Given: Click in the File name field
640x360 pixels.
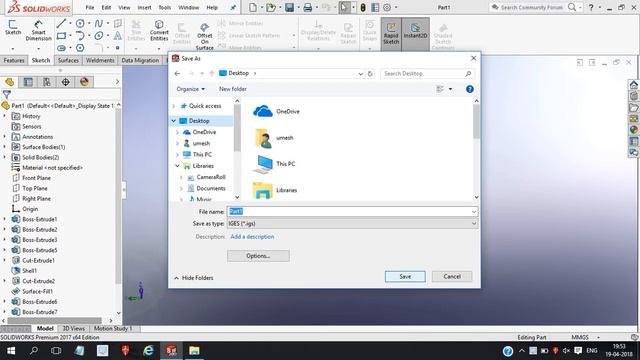Looking at the screenshot, I should pyautogui.click(x=352, y=212).
